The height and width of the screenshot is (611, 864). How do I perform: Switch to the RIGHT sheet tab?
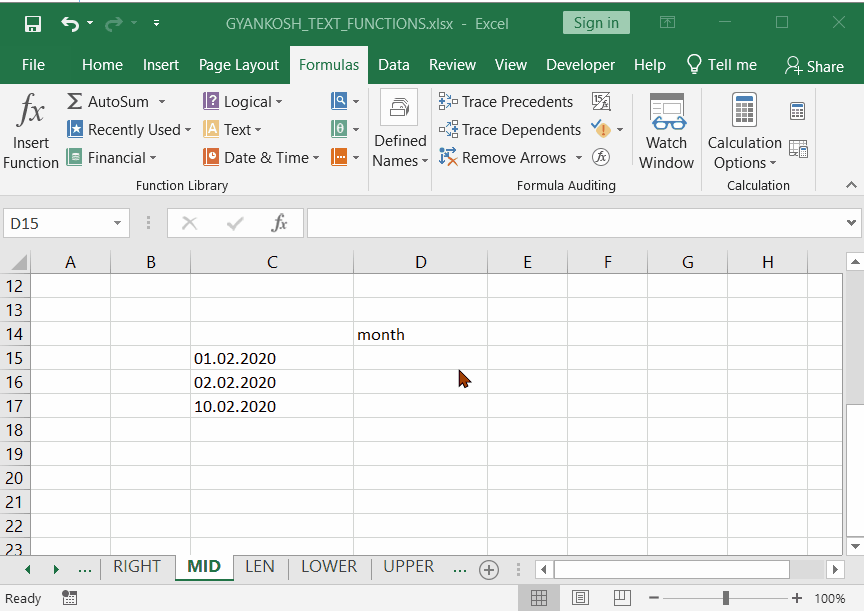tap(137, 566)
